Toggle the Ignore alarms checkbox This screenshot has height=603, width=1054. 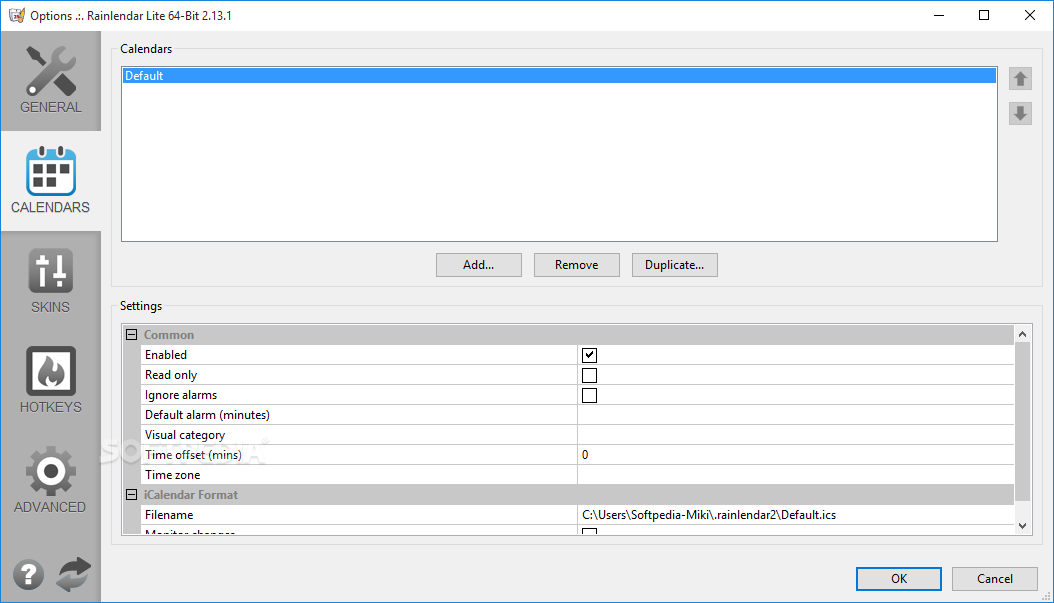tap(590, 395)
